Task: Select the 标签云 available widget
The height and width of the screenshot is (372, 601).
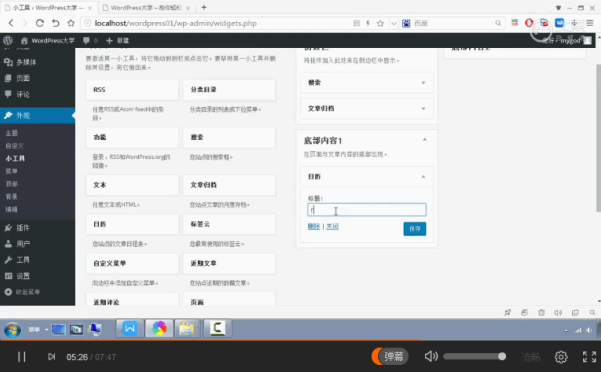Action: pyautogui.click(x=229, y=224)
